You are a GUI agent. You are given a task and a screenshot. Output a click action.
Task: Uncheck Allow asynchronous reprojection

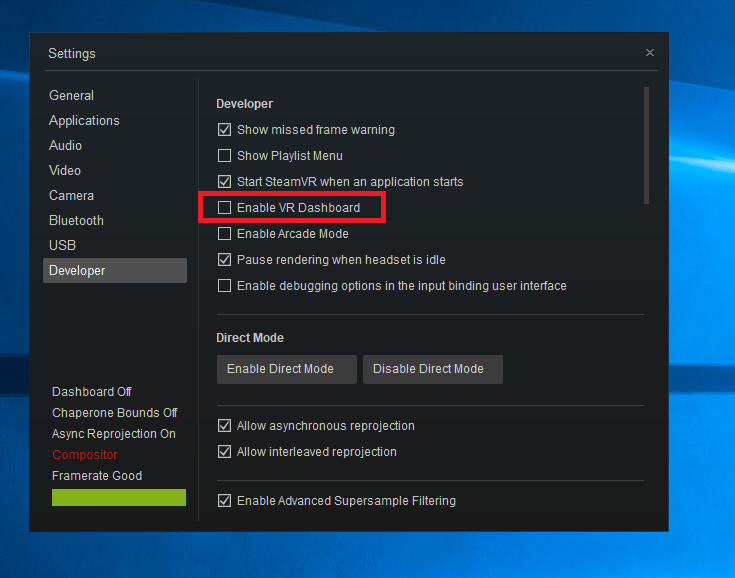click(x=225, y=426)
